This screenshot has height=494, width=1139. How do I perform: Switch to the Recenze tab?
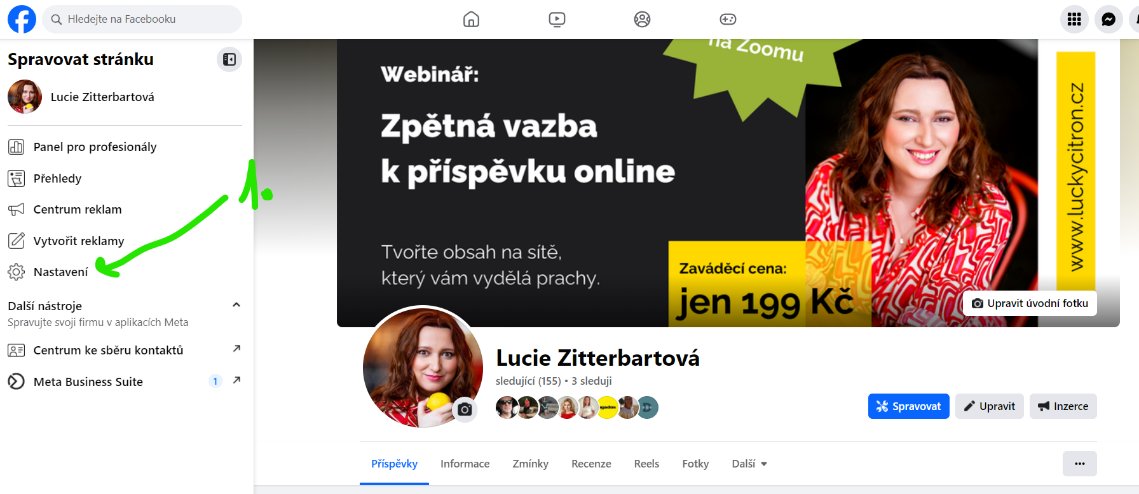[591, 463]
